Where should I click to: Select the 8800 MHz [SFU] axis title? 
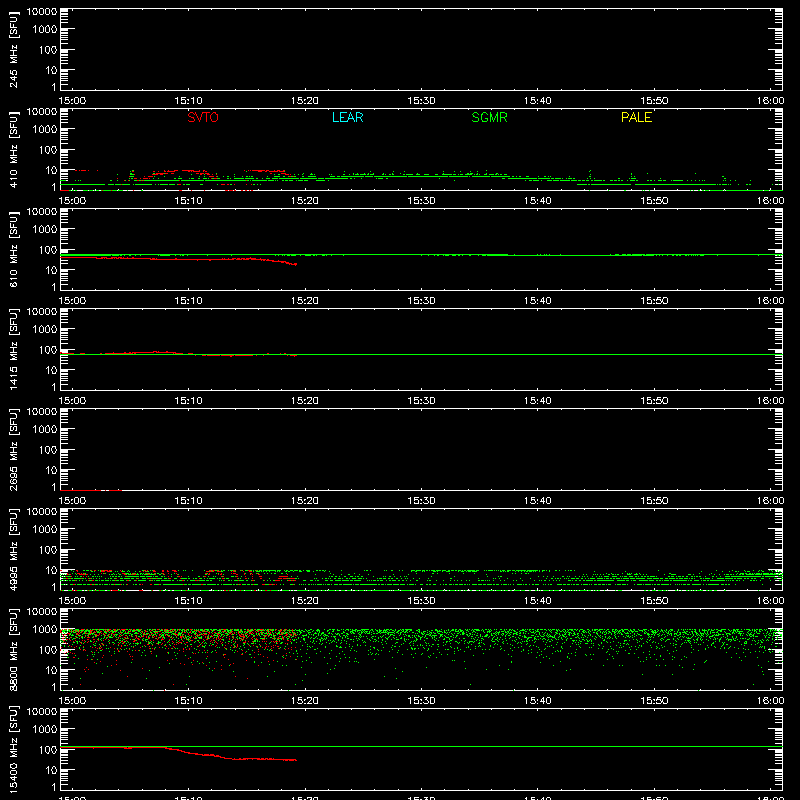click(13, 649)
